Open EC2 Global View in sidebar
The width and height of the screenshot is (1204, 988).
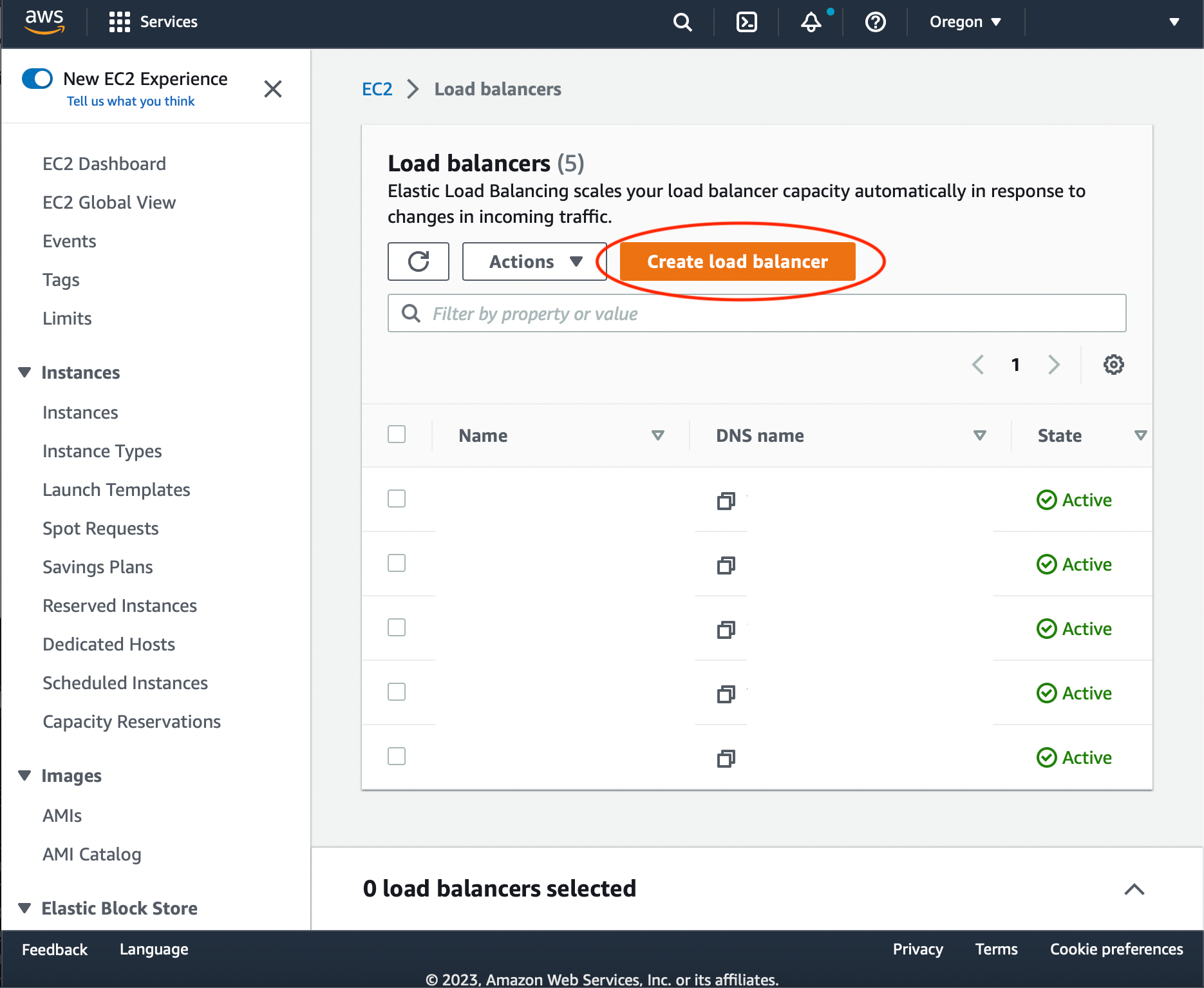coord(109,202)
